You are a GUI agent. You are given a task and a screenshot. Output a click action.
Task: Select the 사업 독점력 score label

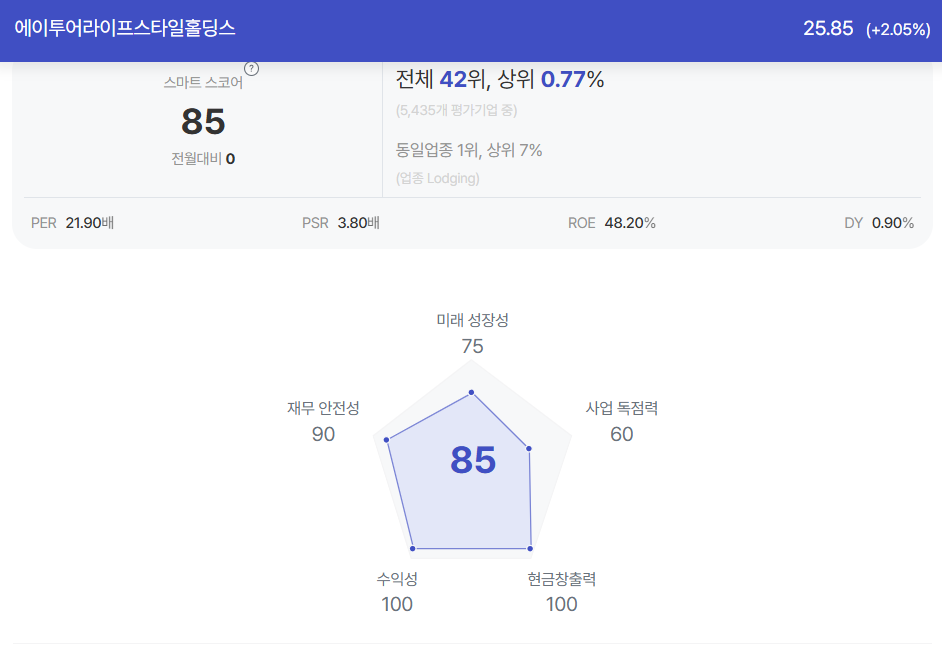coord(622,409)
